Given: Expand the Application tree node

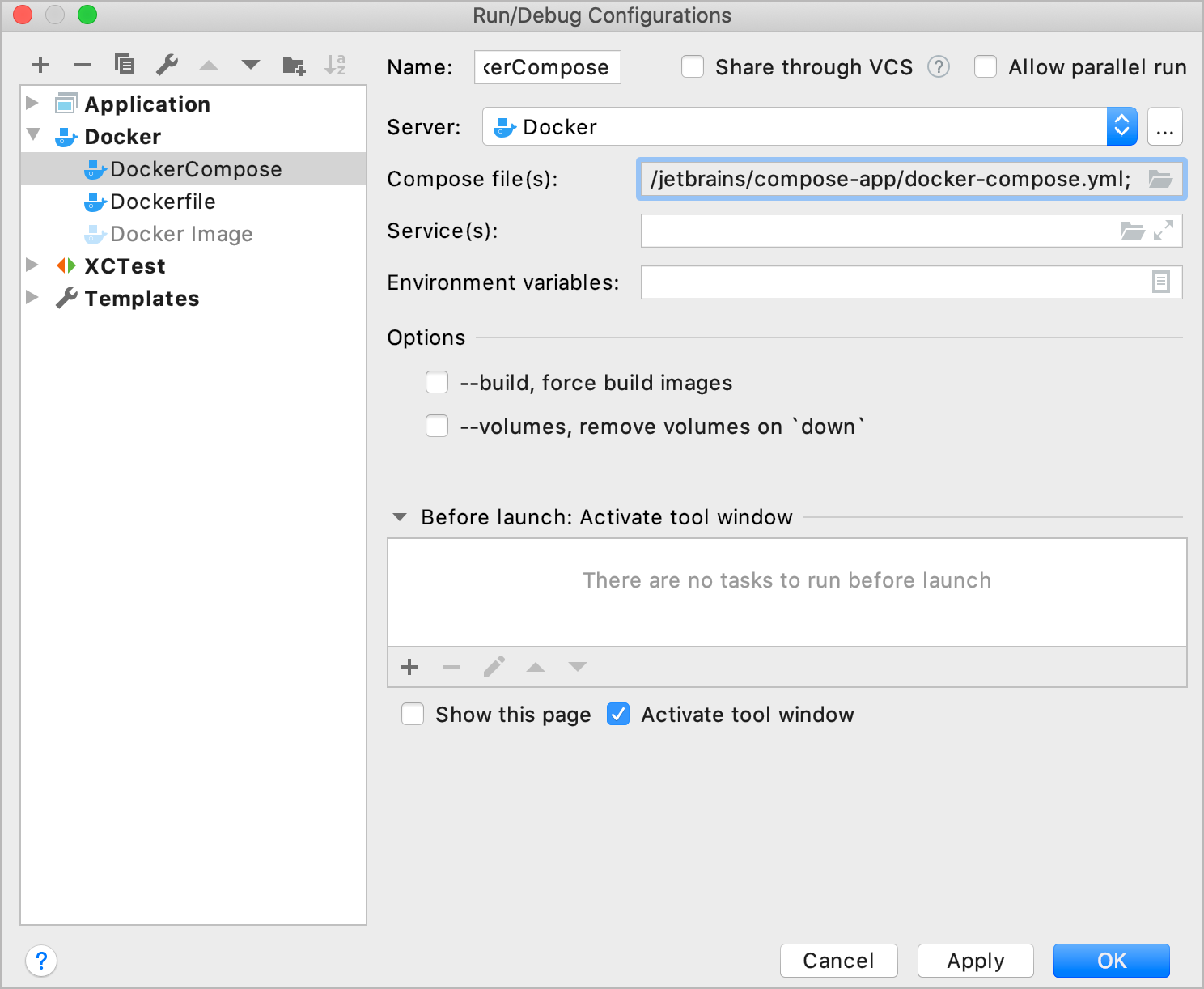Looking at the screenshot, I should [x=32, y=103].
